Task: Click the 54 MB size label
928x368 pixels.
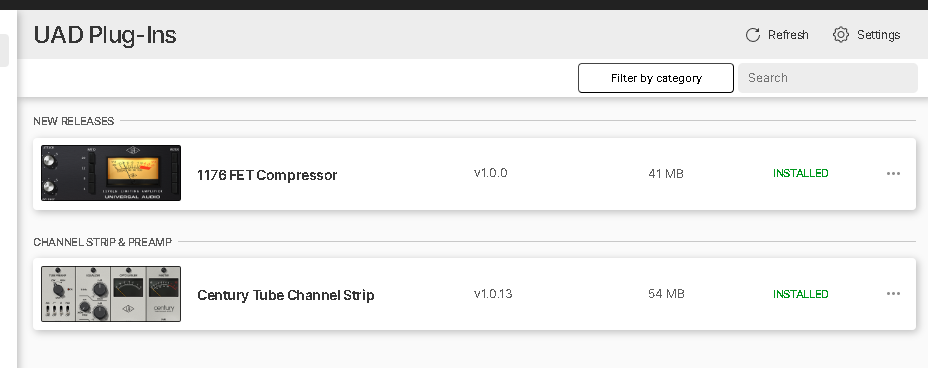Action: pyautogui.click(x=666, y=293)
